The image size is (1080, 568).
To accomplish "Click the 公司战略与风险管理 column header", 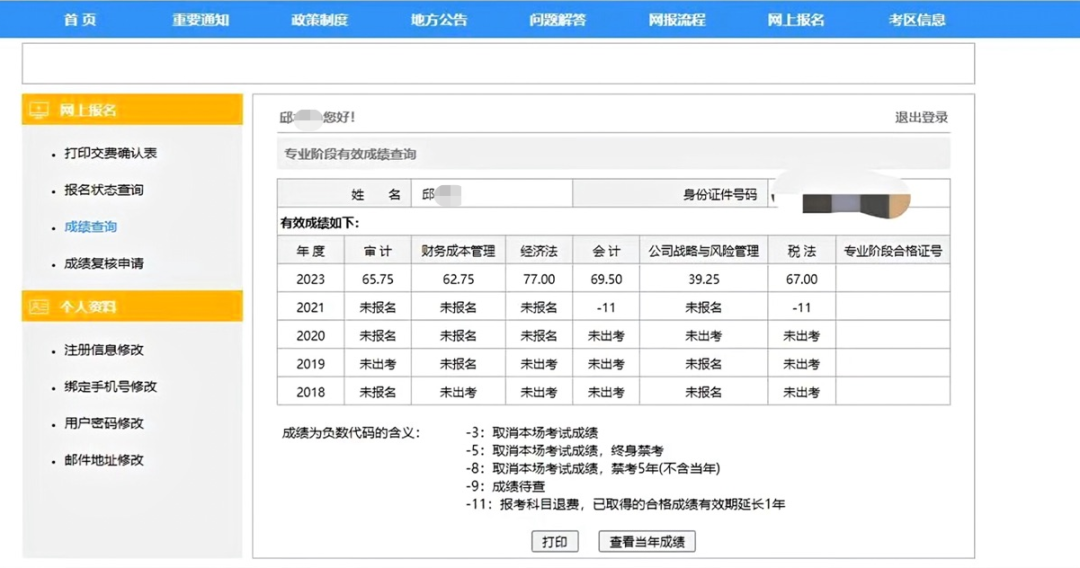I will [x=703, y=251].
